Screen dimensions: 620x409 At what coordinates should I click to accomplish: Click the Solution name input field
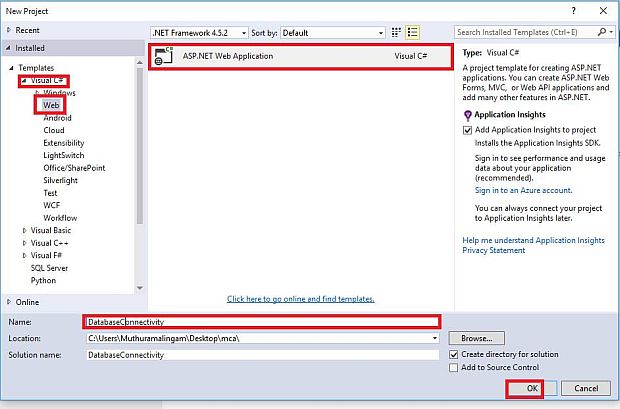(262, 355)
